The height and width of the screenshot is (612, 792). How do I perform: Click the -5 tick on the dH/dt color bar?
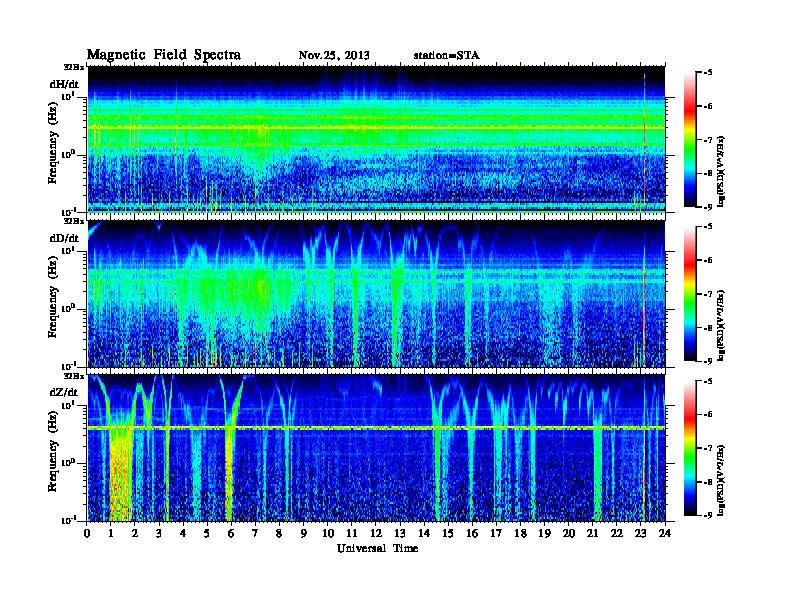coord(708,73)
